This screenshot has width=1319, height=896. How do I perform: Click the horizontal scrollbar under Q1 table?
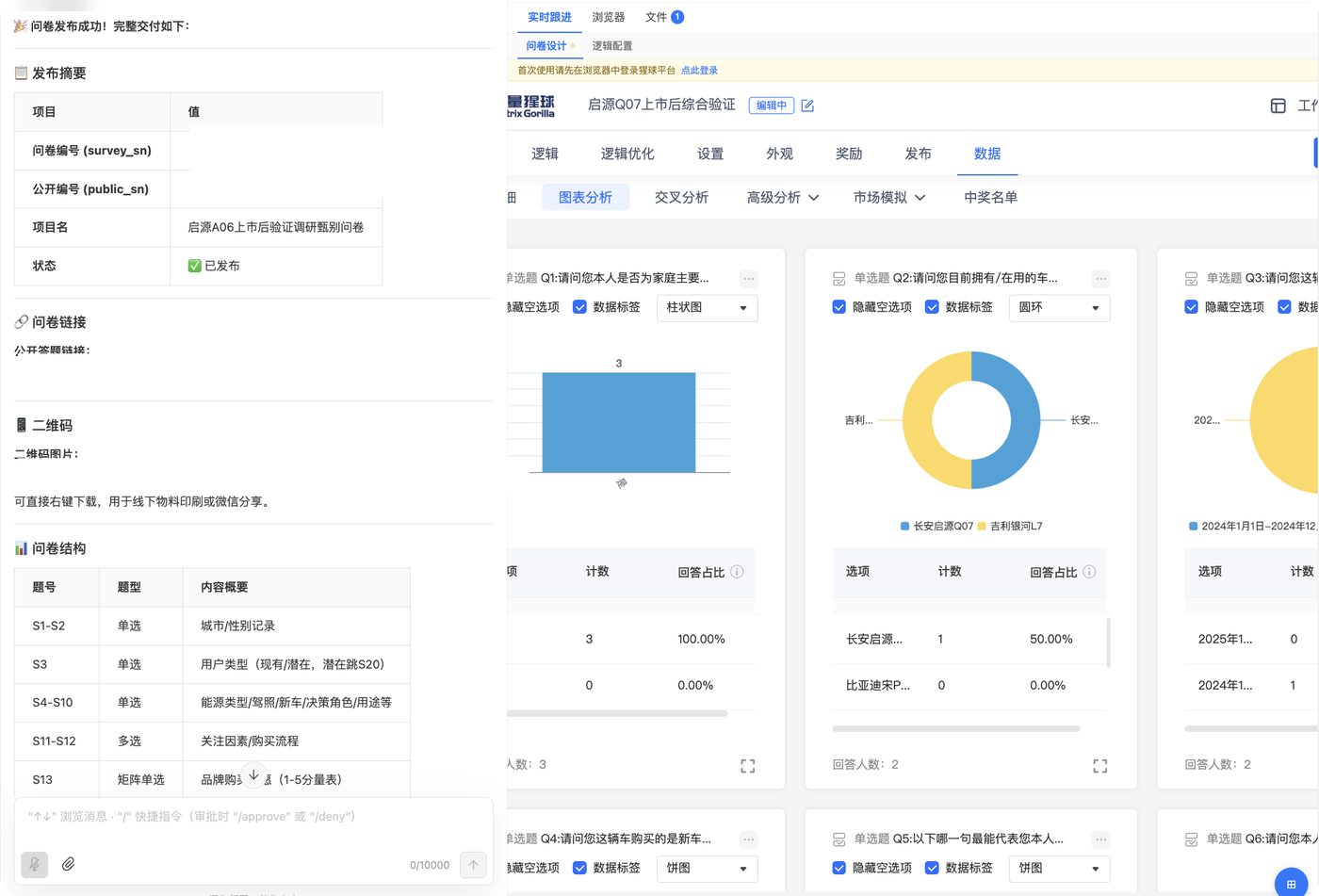click(x=617, y=713)
